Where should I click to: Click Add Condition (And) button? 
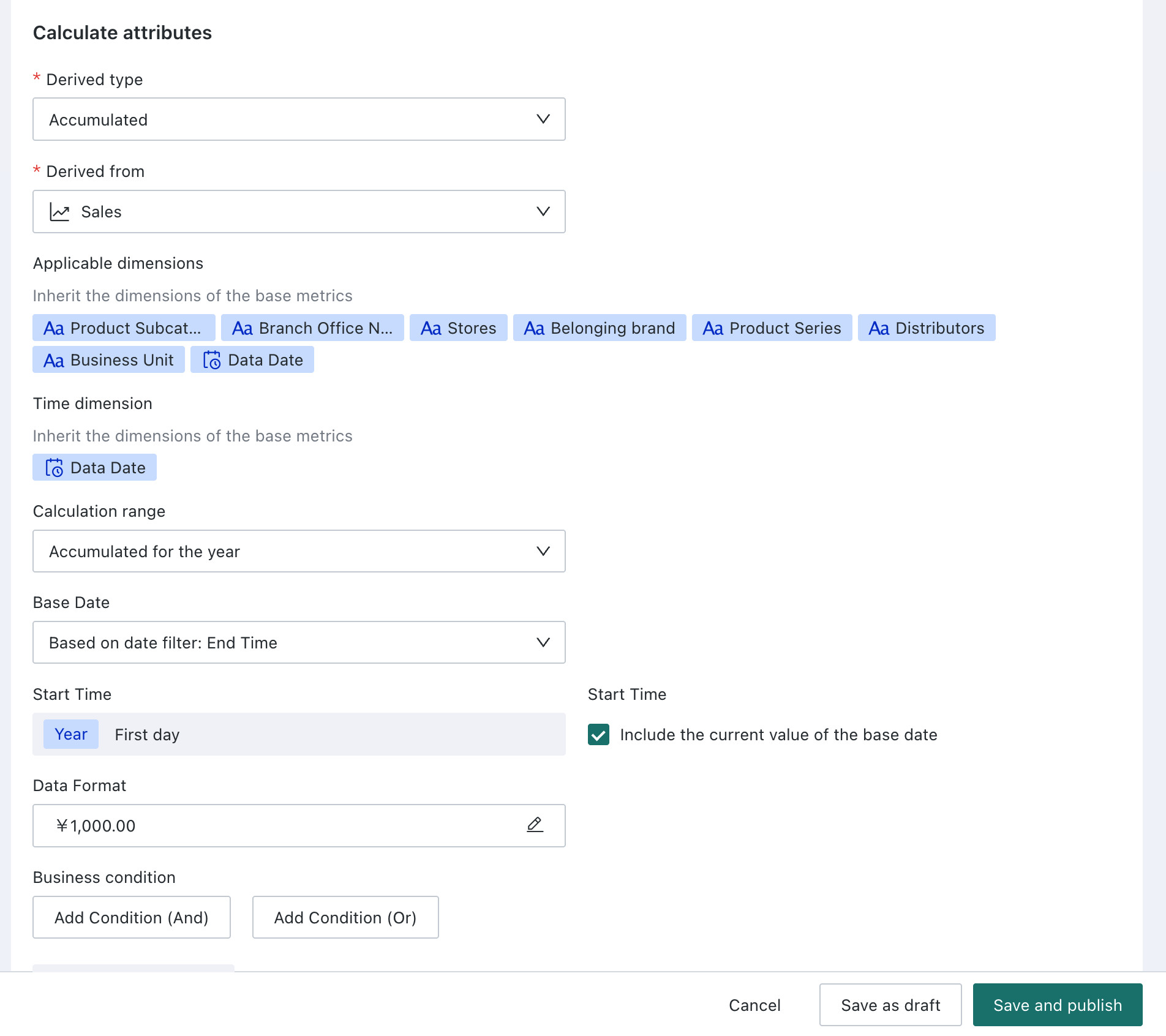[x=132, y=917]
